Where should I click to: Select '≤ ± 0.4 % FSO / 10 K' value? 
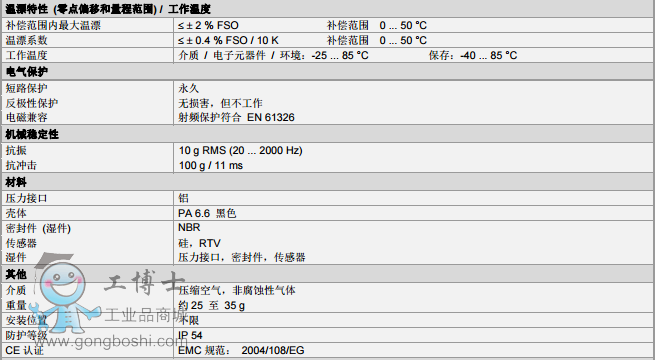[x=228, y=41]
